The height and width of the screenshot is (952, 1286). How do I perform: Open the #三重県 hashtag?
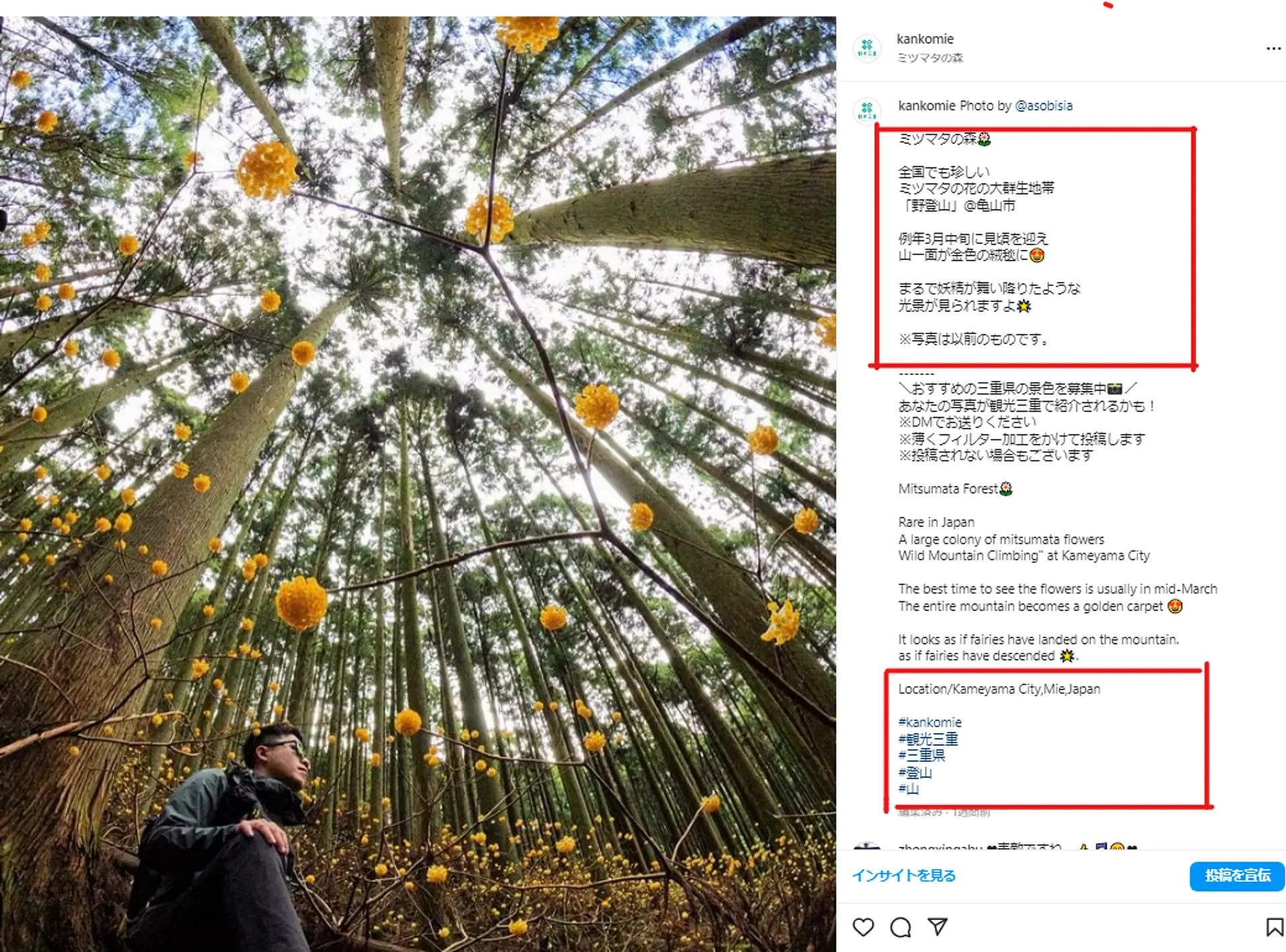pos(922,755)
